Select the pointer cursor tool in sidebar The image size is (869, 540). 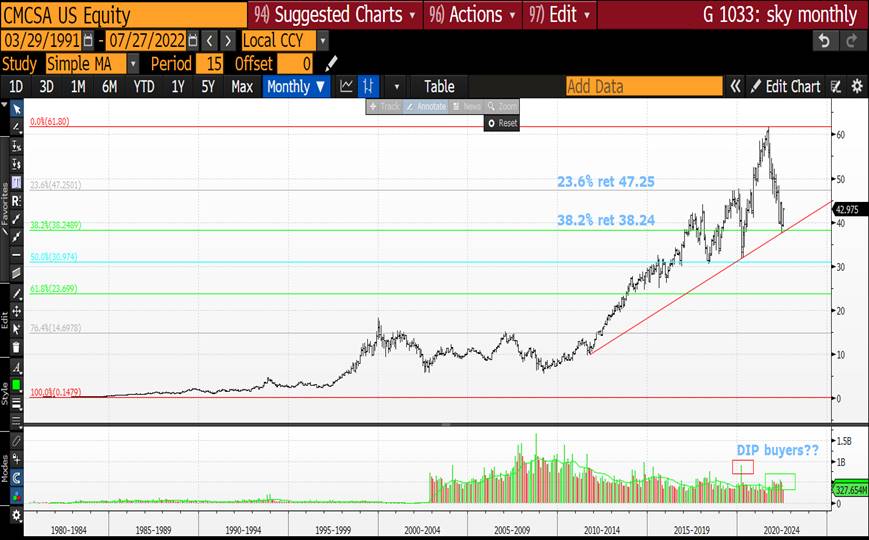[17, 109]
